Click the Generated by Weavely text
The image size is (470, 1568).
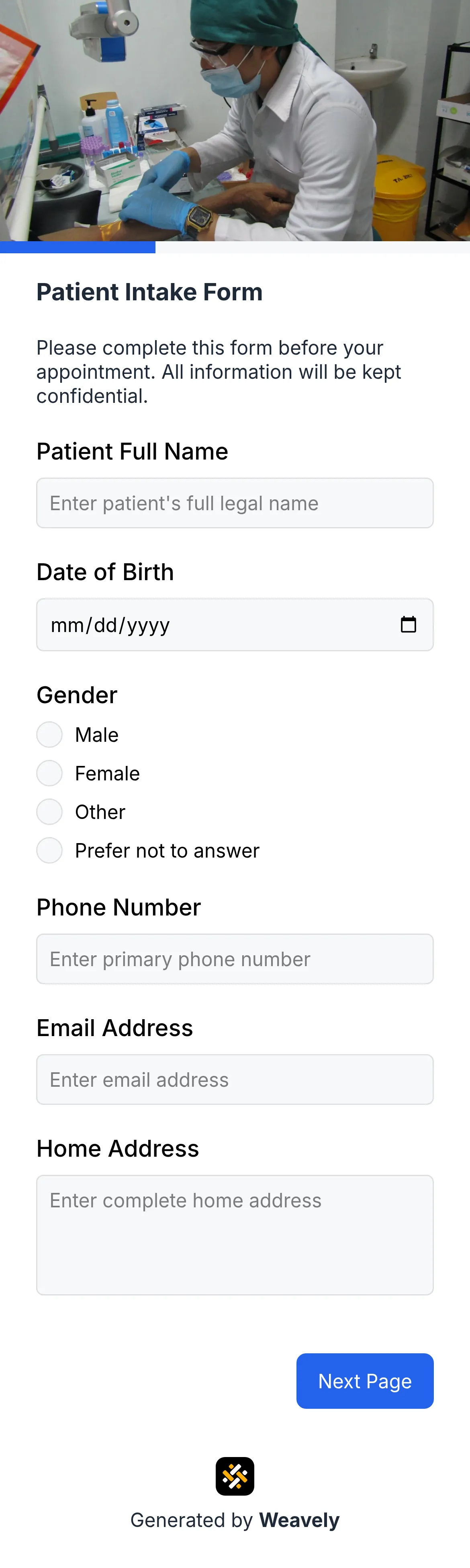click(x=235, y=1520)
